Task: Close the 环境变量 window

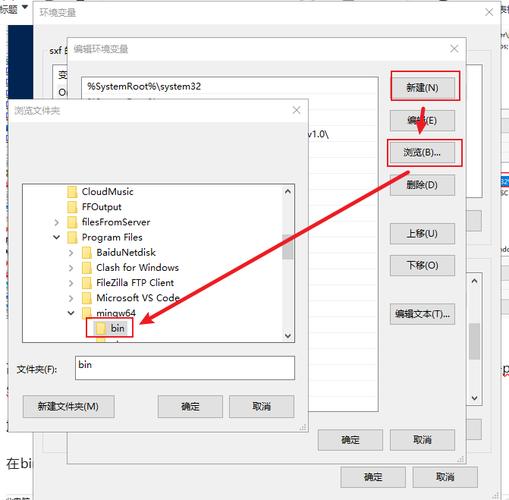Action: [x=489, y=13]
